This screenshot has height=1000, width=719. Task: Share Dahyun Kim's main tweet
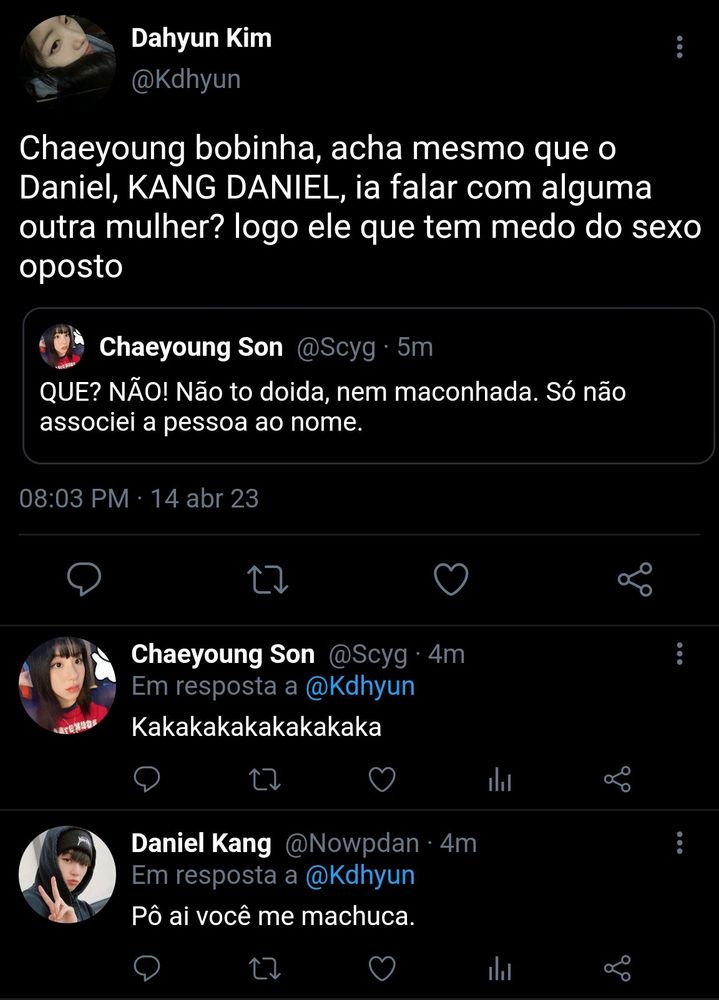click(635, 579)
